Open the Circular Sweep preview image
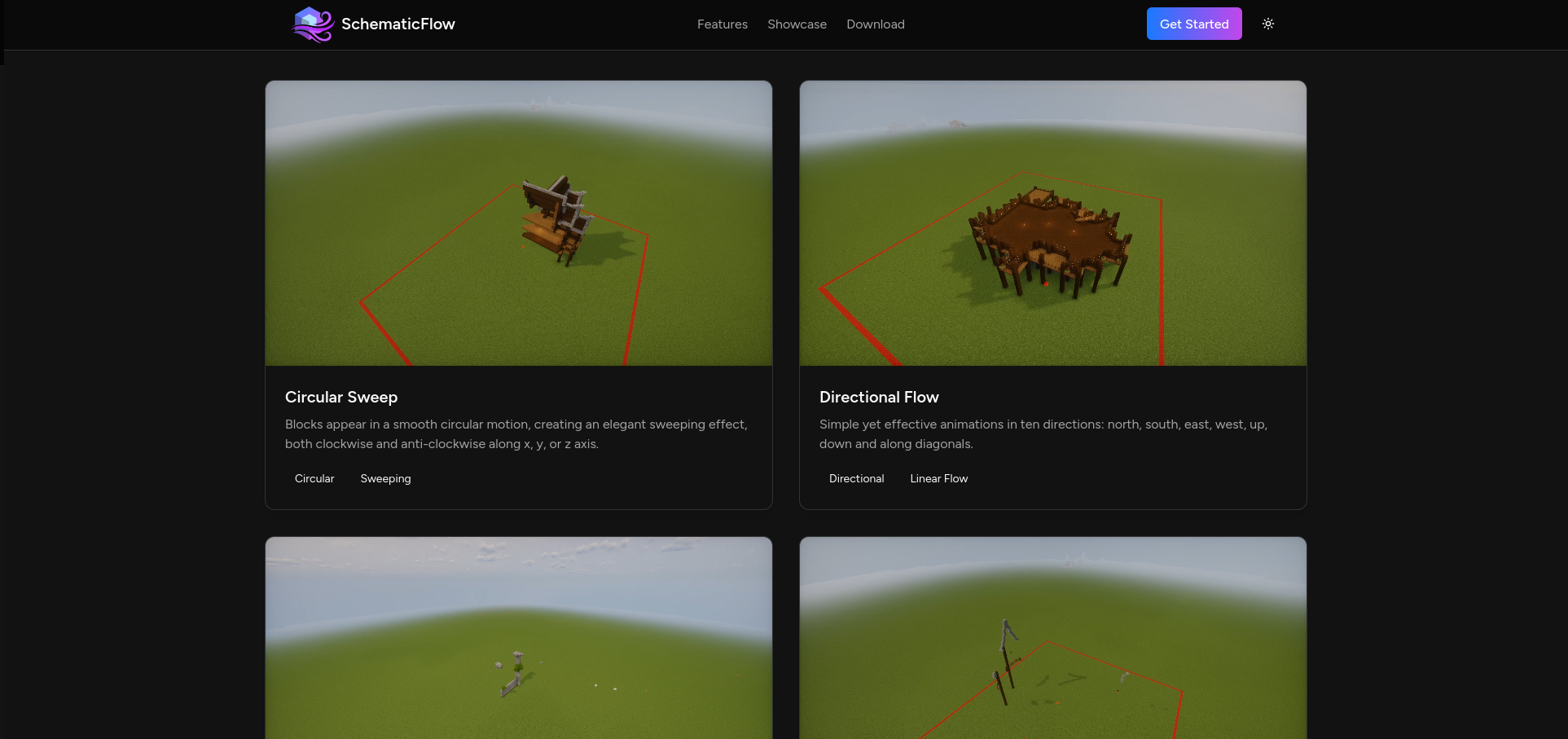1568x739 pixels. [518, 223]
